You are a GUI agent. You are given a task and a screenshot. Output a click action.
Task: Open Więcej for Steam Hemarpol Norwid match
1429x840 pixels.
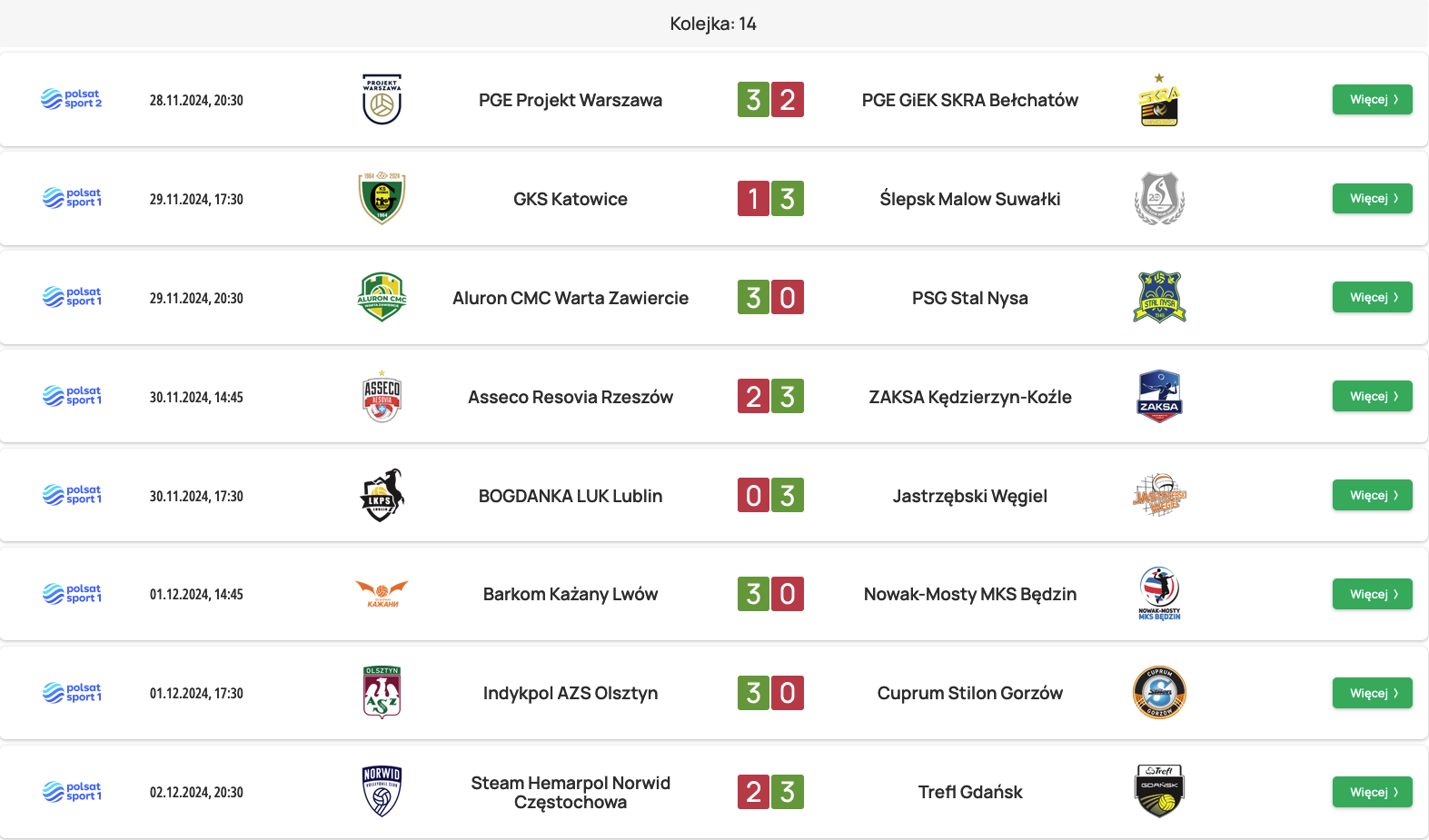coord(1372,792)
